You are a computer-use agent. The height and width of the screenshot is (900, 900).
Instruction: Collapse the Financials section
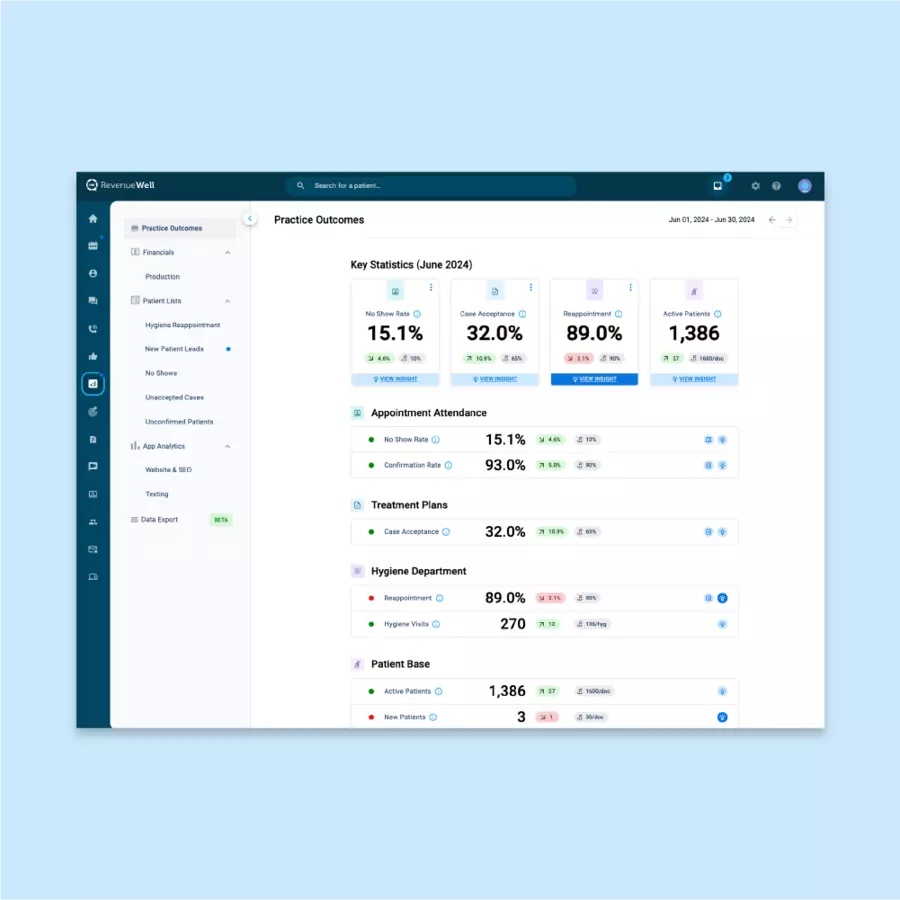[x=227, y=253]
